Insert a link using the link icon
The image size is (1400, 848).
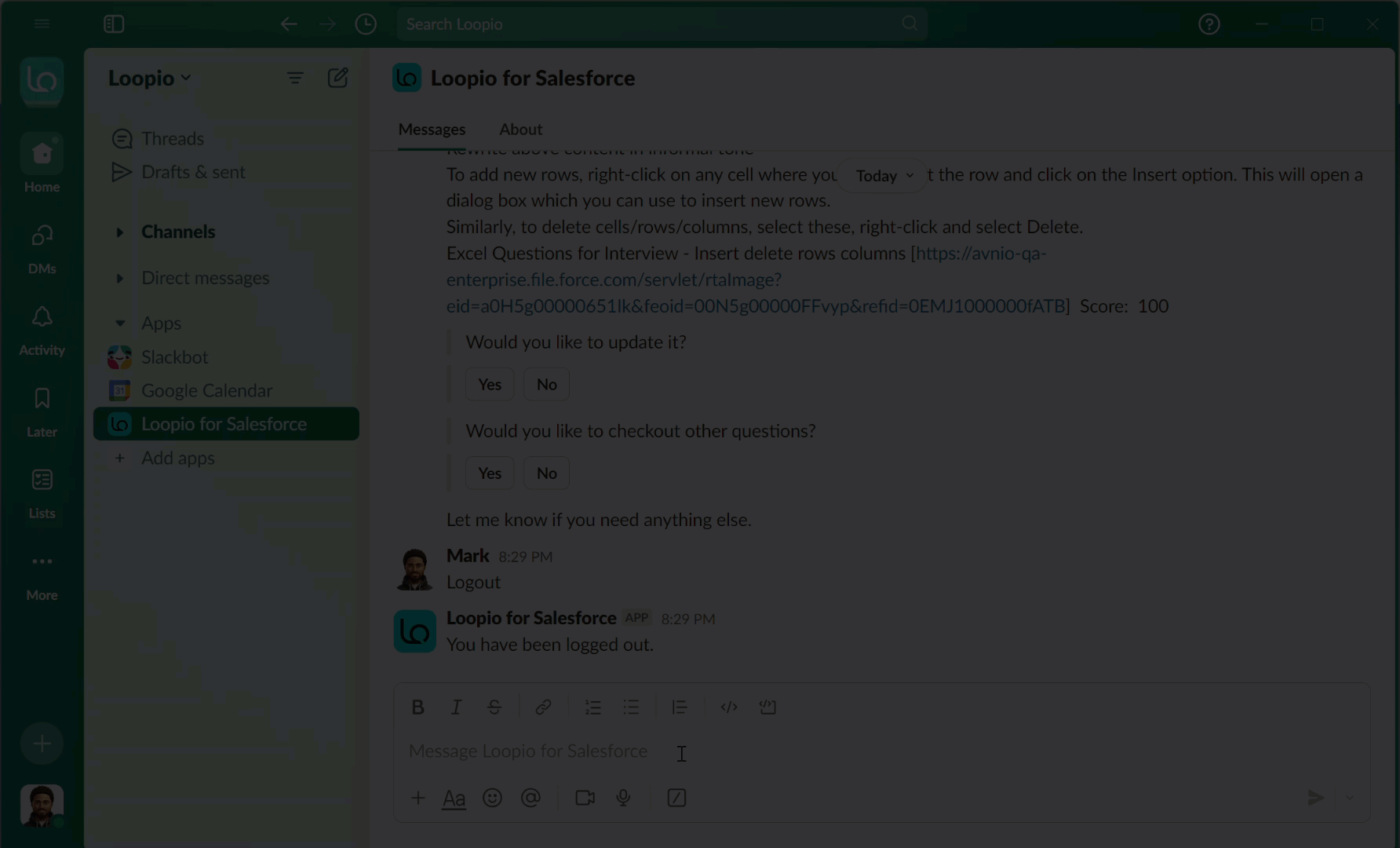tap(543, 707)
